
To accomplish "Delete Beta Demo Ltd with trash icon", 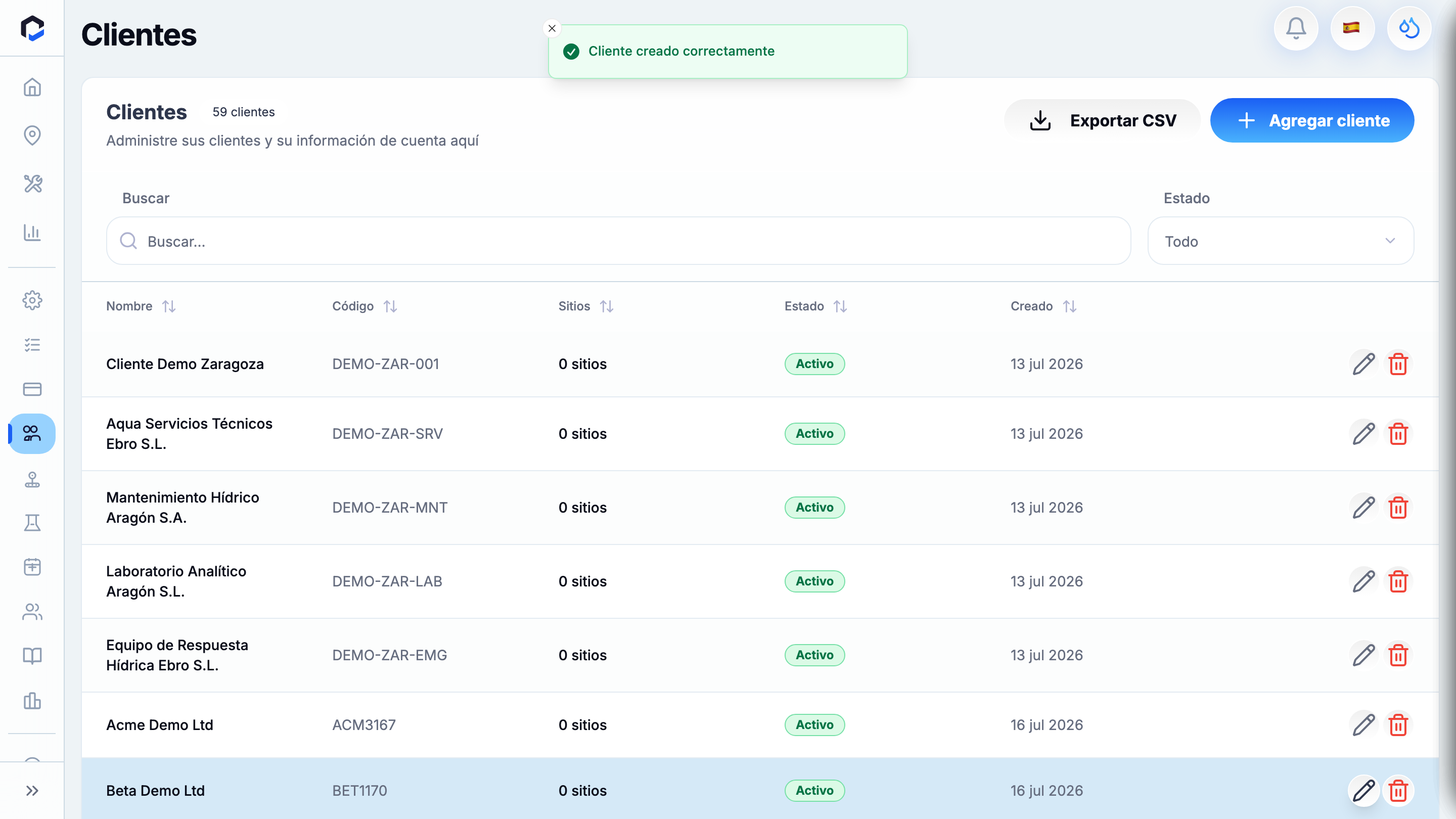I will click(1398, 790).
